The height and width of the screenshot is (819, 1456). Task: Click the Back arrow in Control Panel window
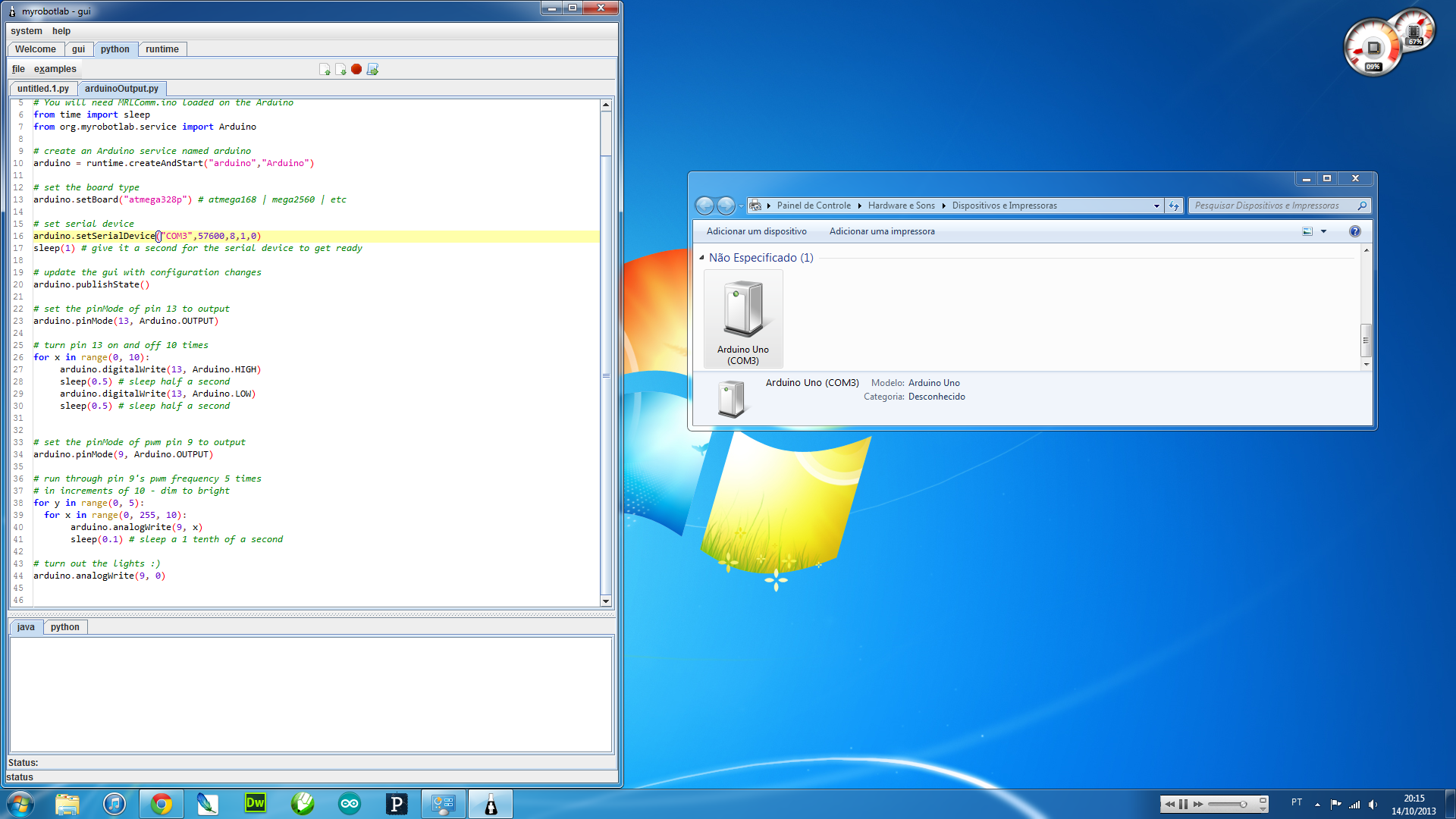pos(704,206)
